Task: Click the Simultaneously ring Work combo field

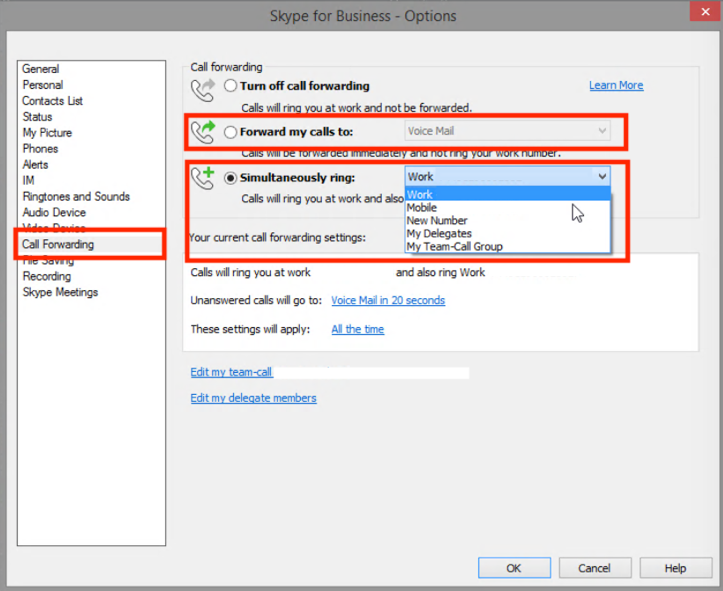Action: pyautogui.click(x=508, y=177)
